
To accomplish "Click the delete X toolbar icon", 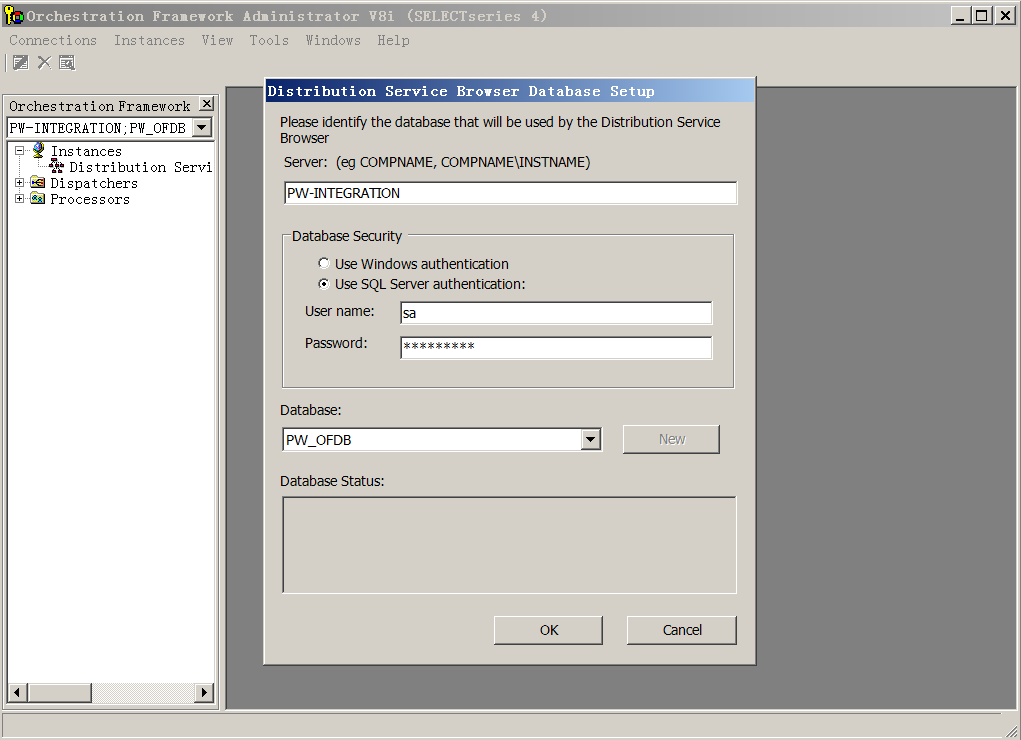I will click(44, 63).
